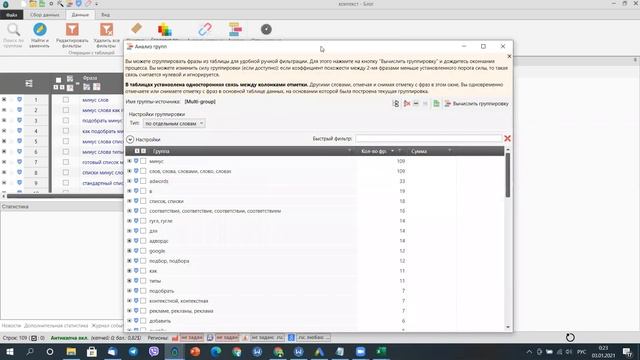Click the minus icon in dialog toolbar
The height and width of the screenshot is (360, 640).
tap(416, 104)
